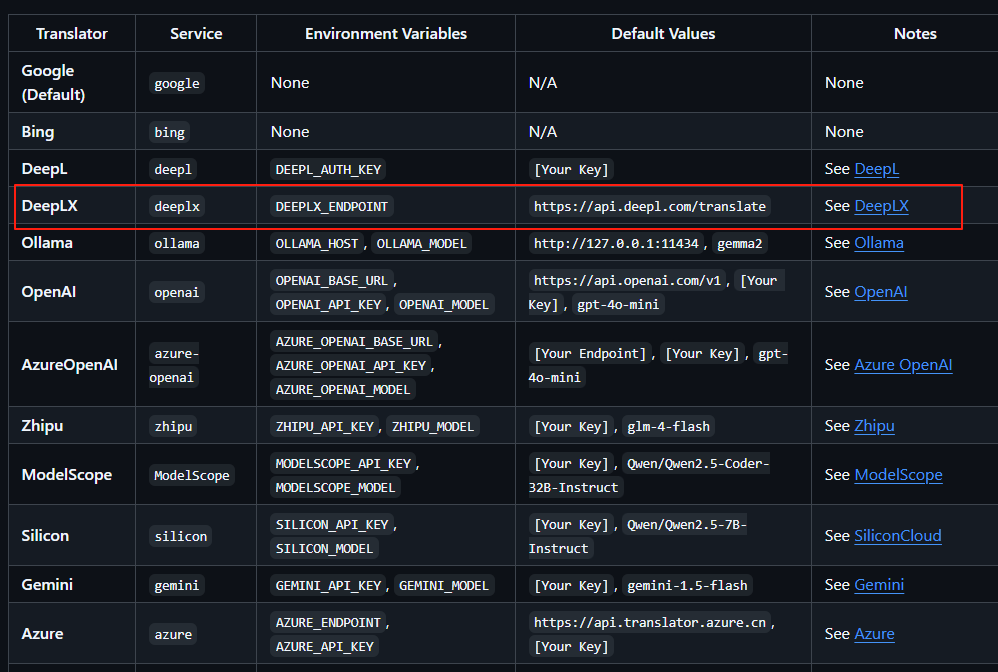Select the gemini-1.5-flash default value
998x672 pixels.
(x=687, y=586)
